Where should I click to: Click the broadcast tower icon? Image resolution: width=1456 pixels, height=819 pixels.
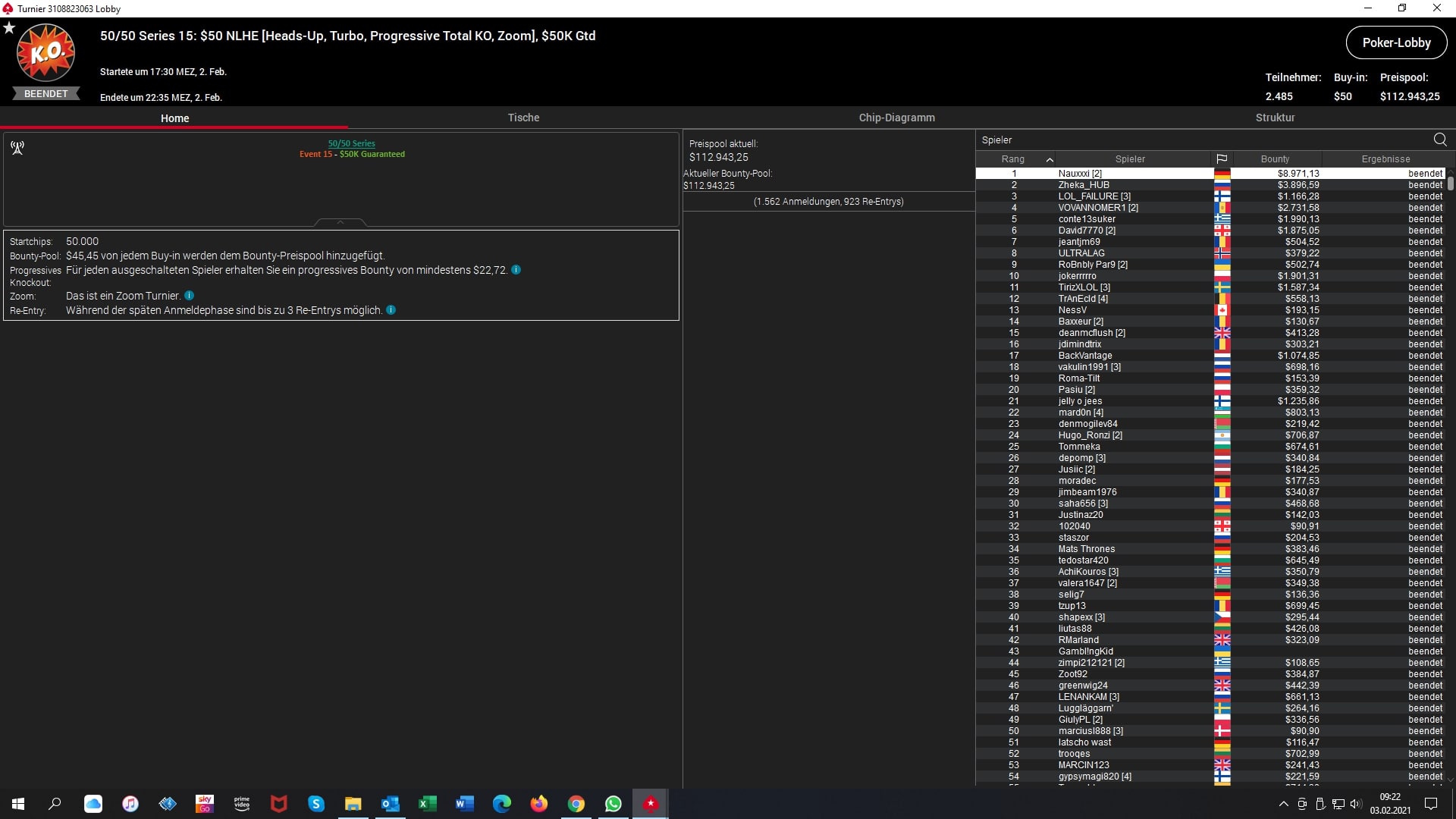tap(17, 147)
